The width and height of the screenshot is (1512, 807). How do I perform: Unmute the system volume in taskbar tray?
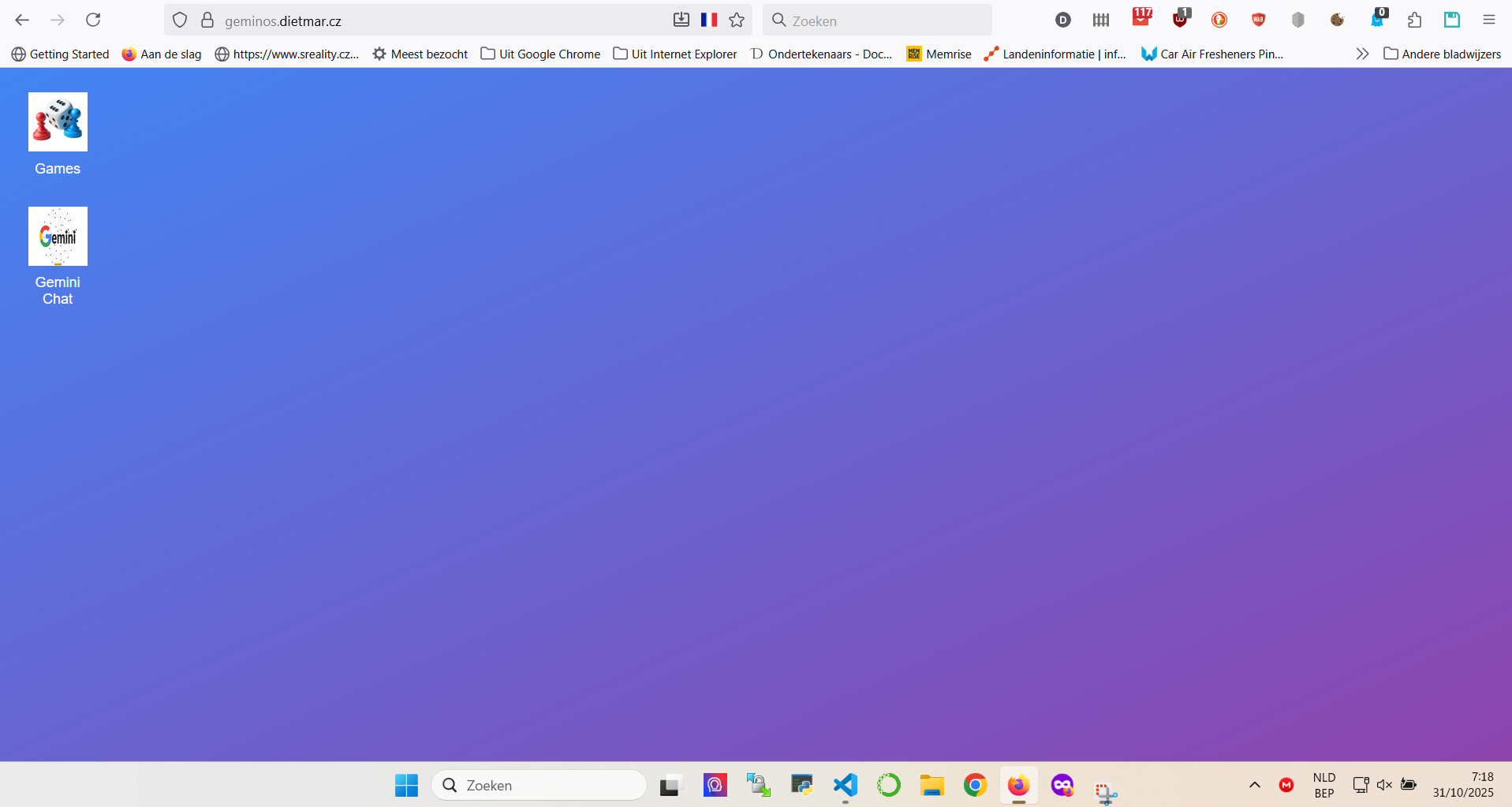point(1384,784)
